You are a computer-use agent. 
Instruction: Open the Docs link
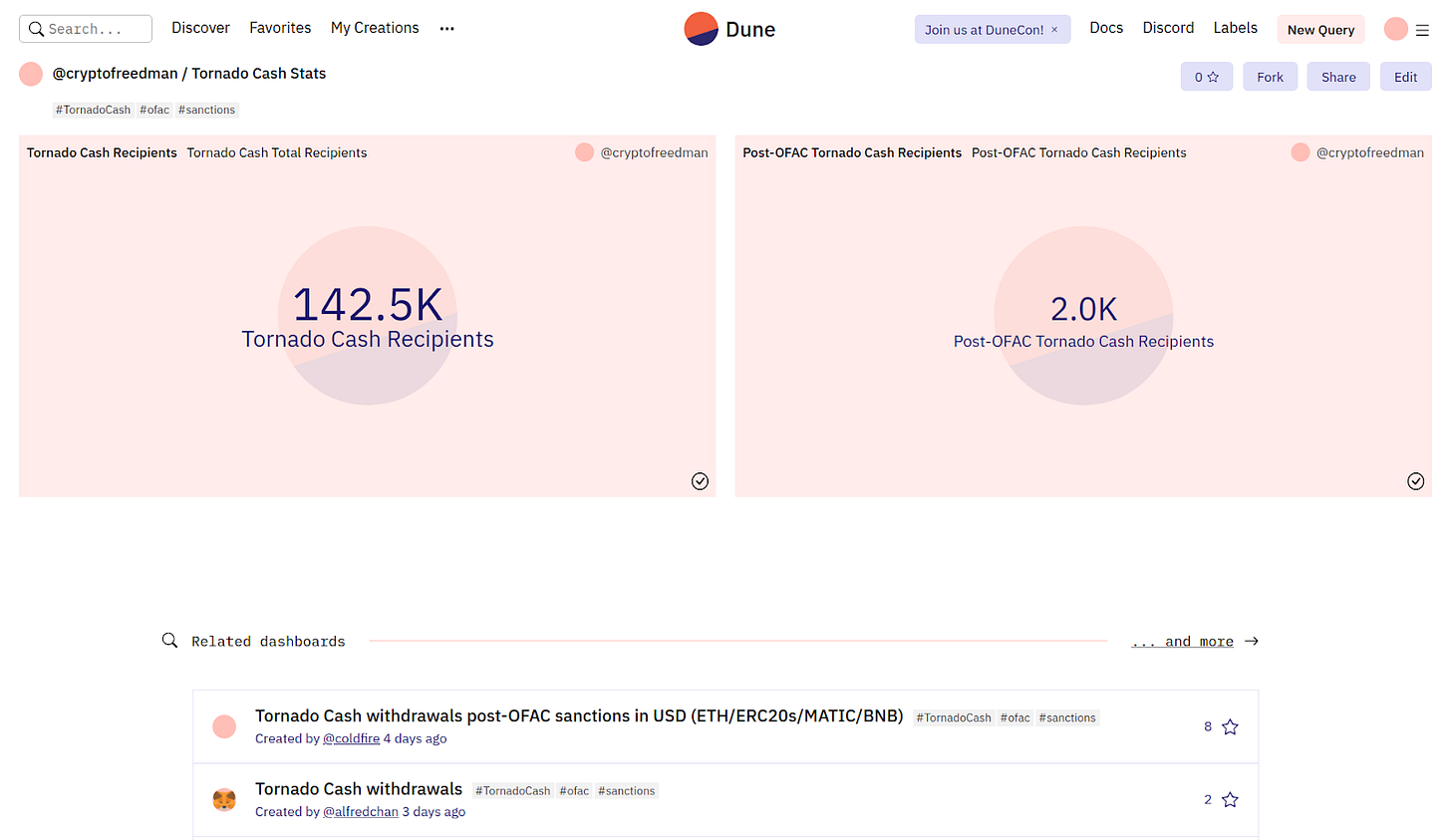pyautogui.click(x=1106, y=28)
